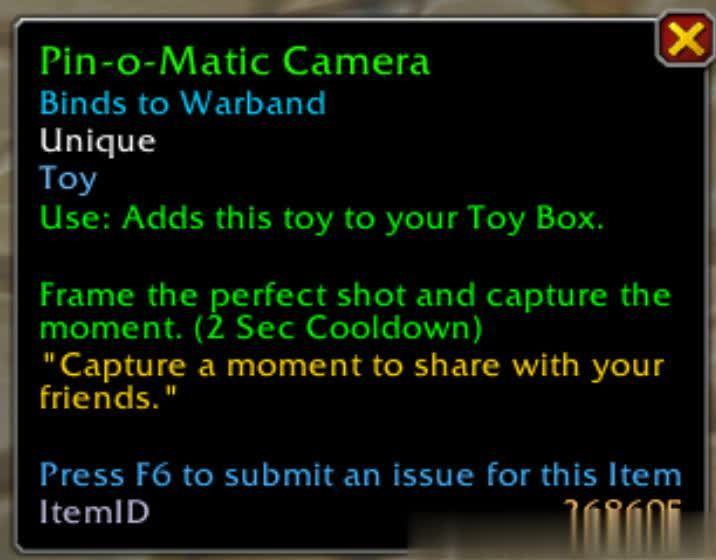Screen dimensions: 716x560
Task: Close the Pin-o-Matic Camera tooltip
Action: tap(686, 40)
